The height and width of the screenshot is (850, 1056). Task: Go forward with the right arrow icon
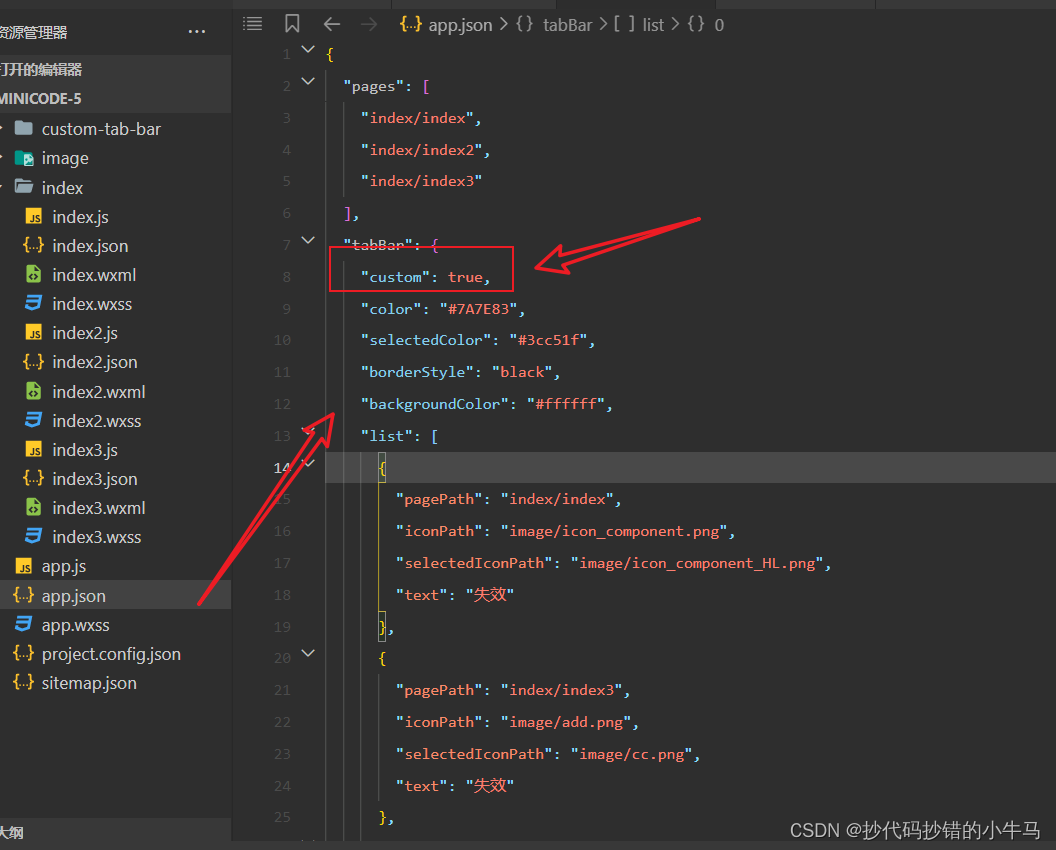point(369,25)
